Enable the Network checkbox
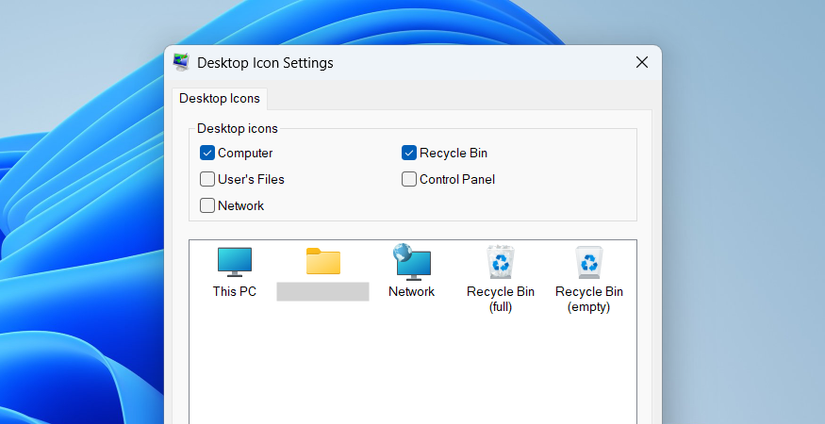 (x=207, y=206)
